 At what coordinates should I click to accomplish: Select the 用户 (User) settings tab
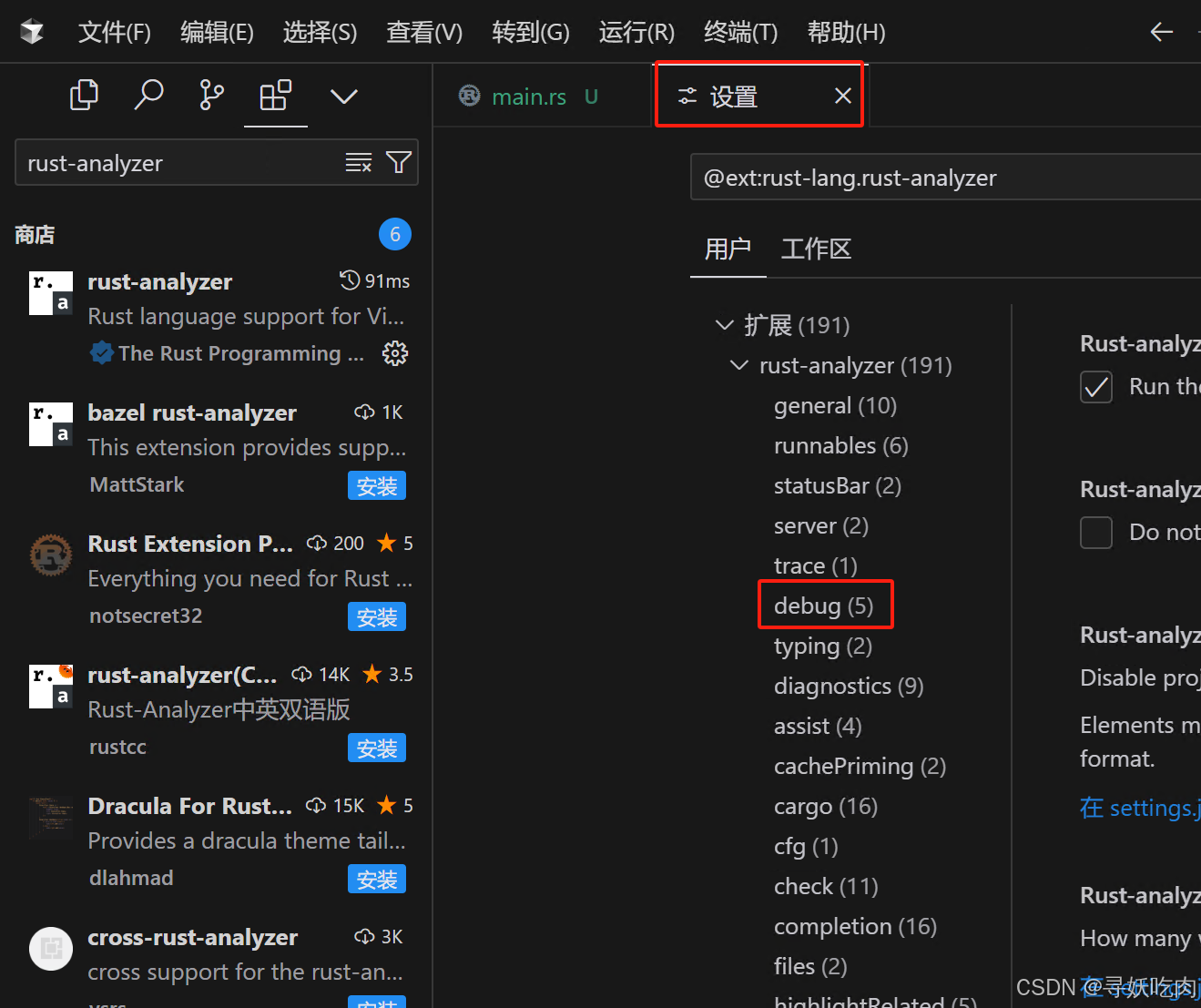tap(728, 249)
